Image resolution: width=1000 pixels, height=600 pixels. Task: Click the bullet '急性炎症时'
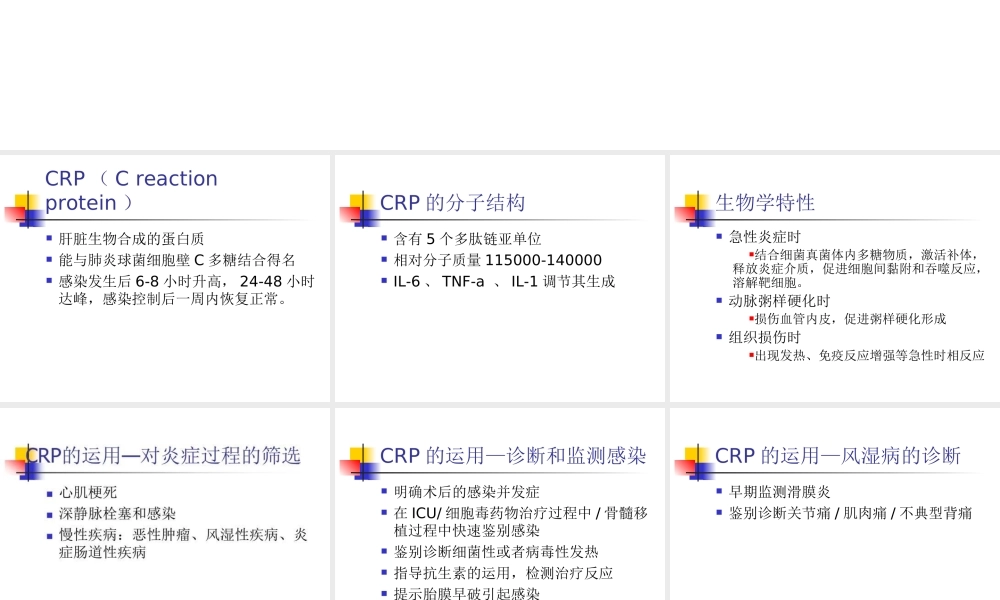point(765,237)
